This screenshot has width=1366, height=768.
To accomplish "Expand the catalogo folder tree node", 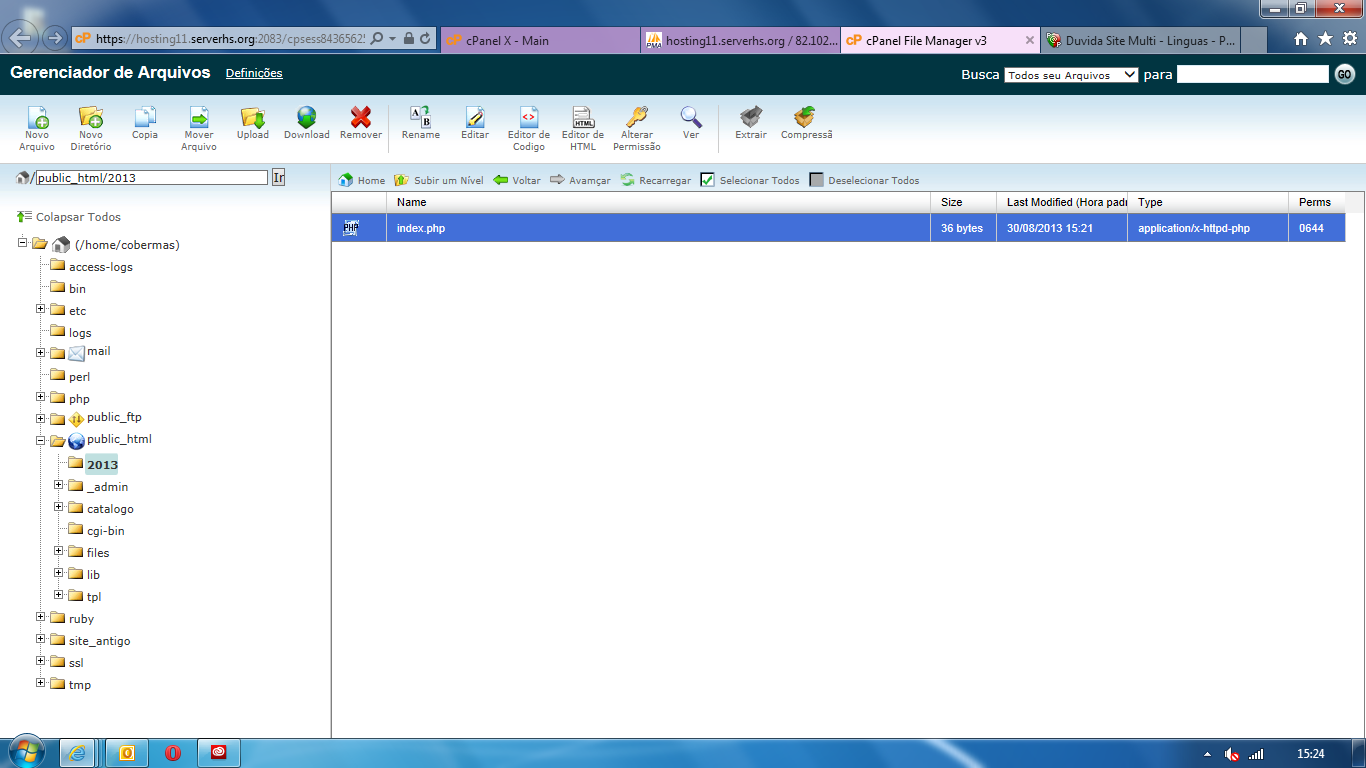I will pyautogui.click(x=59, y=507).
